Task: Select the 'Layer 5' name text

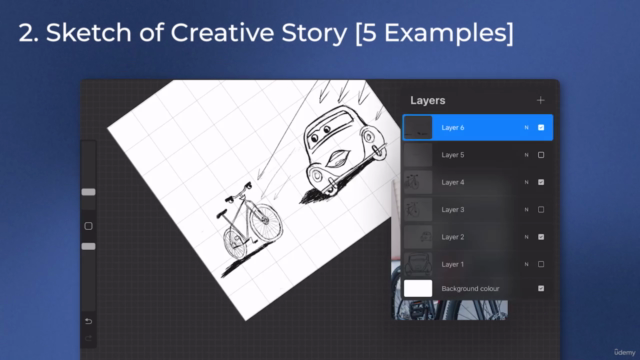Action: [x=453, y=155]
